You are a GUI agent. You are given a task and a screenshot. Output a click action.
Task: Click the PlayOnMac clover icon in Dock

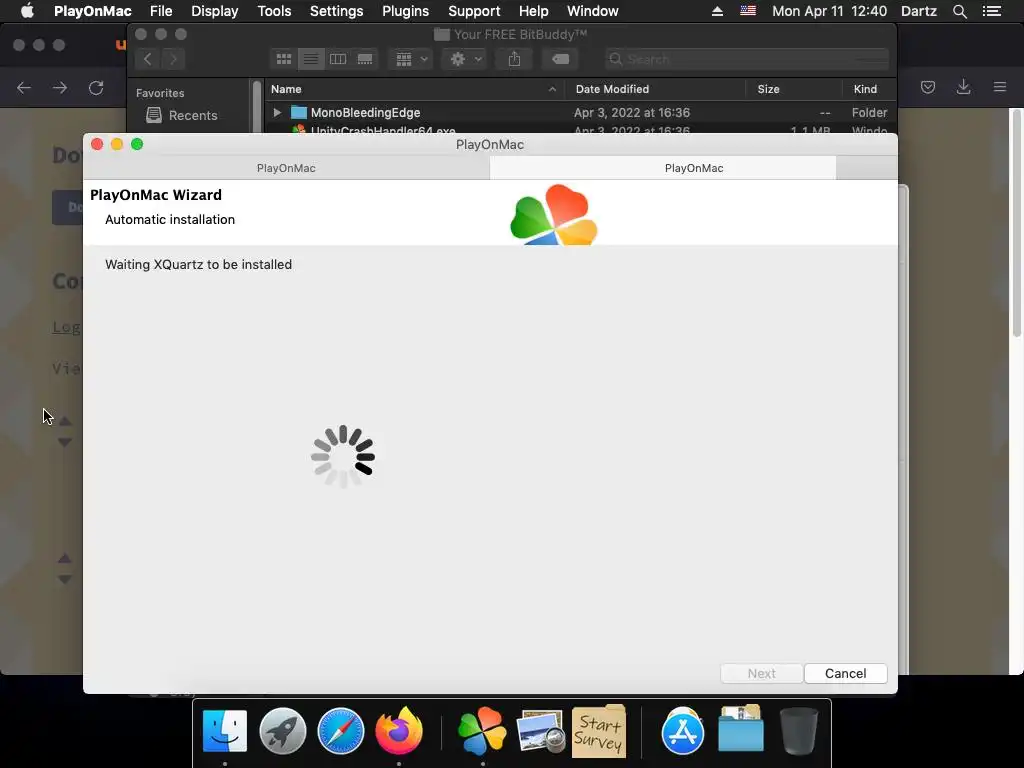coord(482,731)
